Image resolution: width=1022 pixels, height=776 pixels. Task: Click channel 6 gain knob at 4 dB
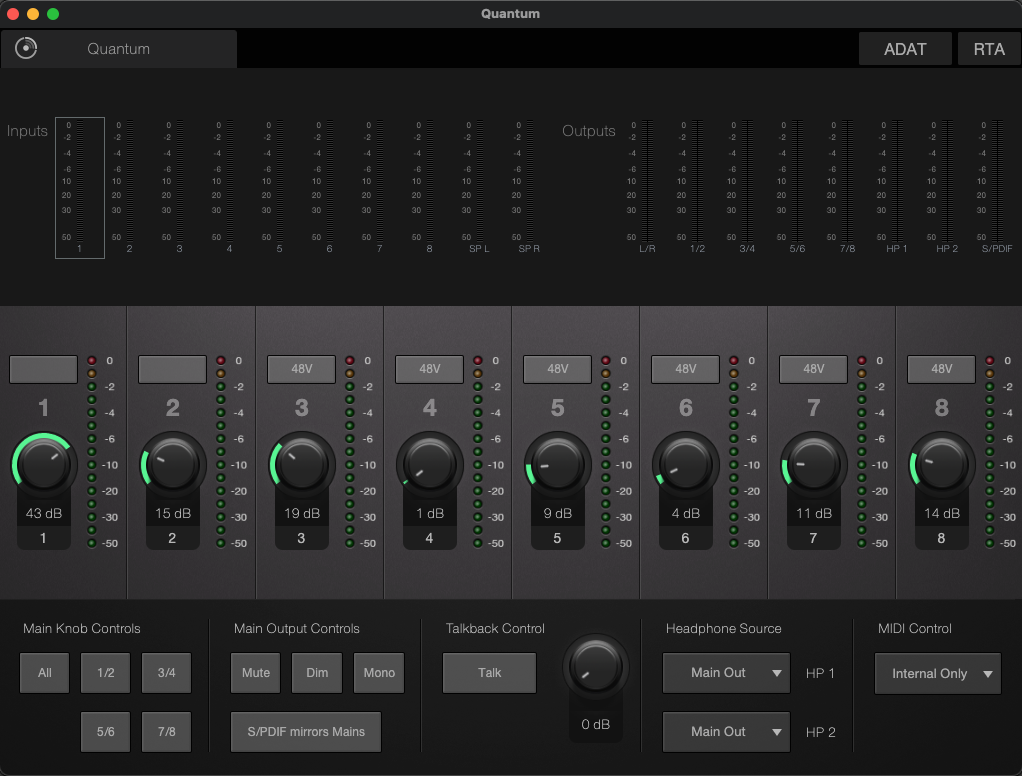[x=686, y=465]
